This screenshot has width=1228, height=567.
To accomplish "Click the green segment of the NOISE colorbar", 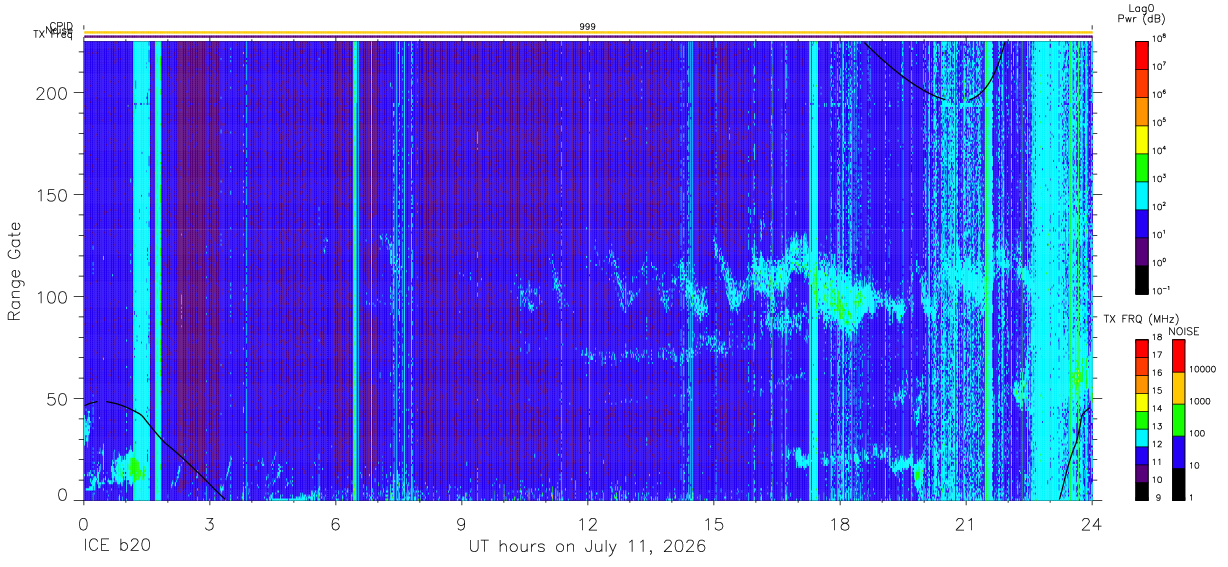I will [1179, 420].
